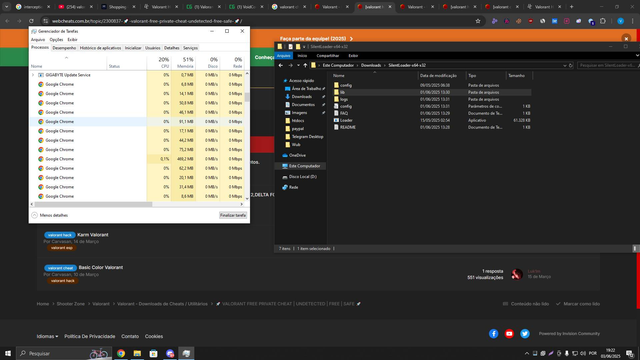640x360 pixels.
Task: Open the Compartilhar ribbon tab
Action: pos(327,56)
